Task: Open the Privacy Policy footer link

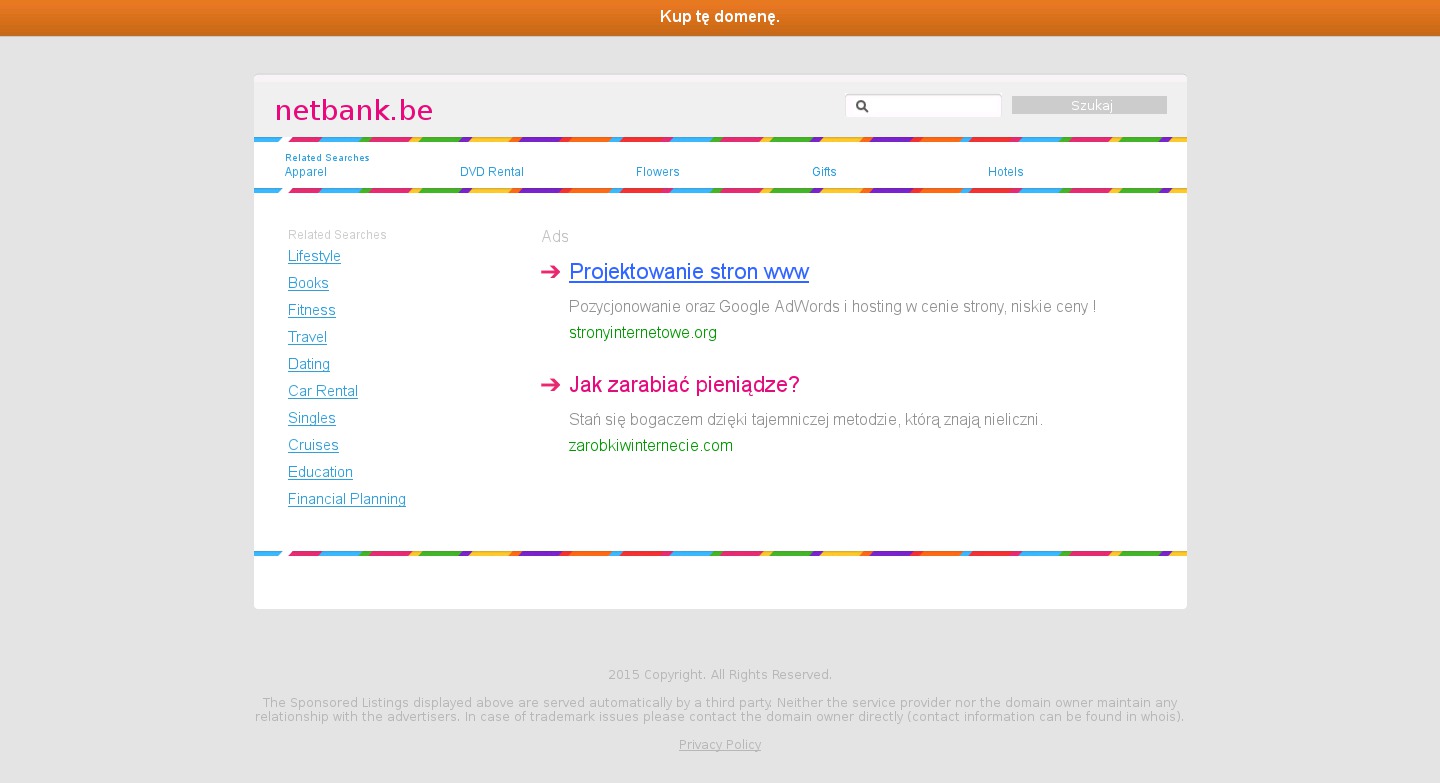Action: pos(719,745)
